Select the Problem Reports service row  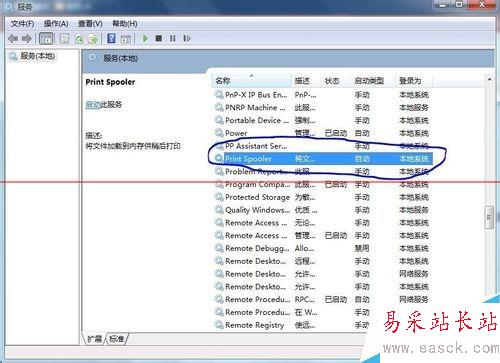point(322,171)
